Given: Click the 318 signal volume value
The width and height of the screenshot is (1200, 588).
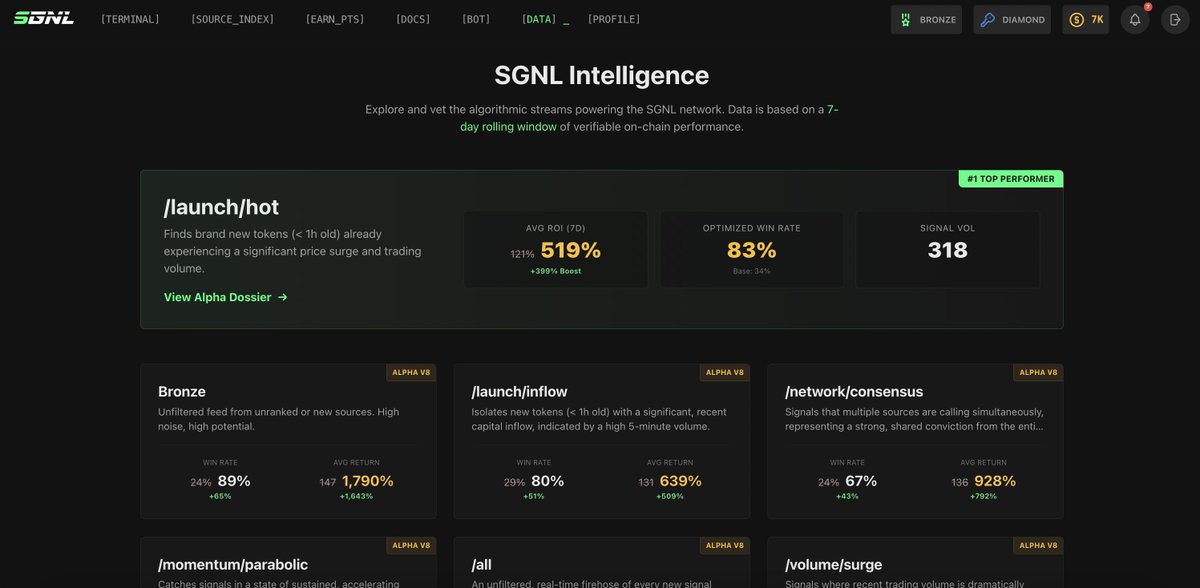Looking at the screenshot, I should coord(947,250).
